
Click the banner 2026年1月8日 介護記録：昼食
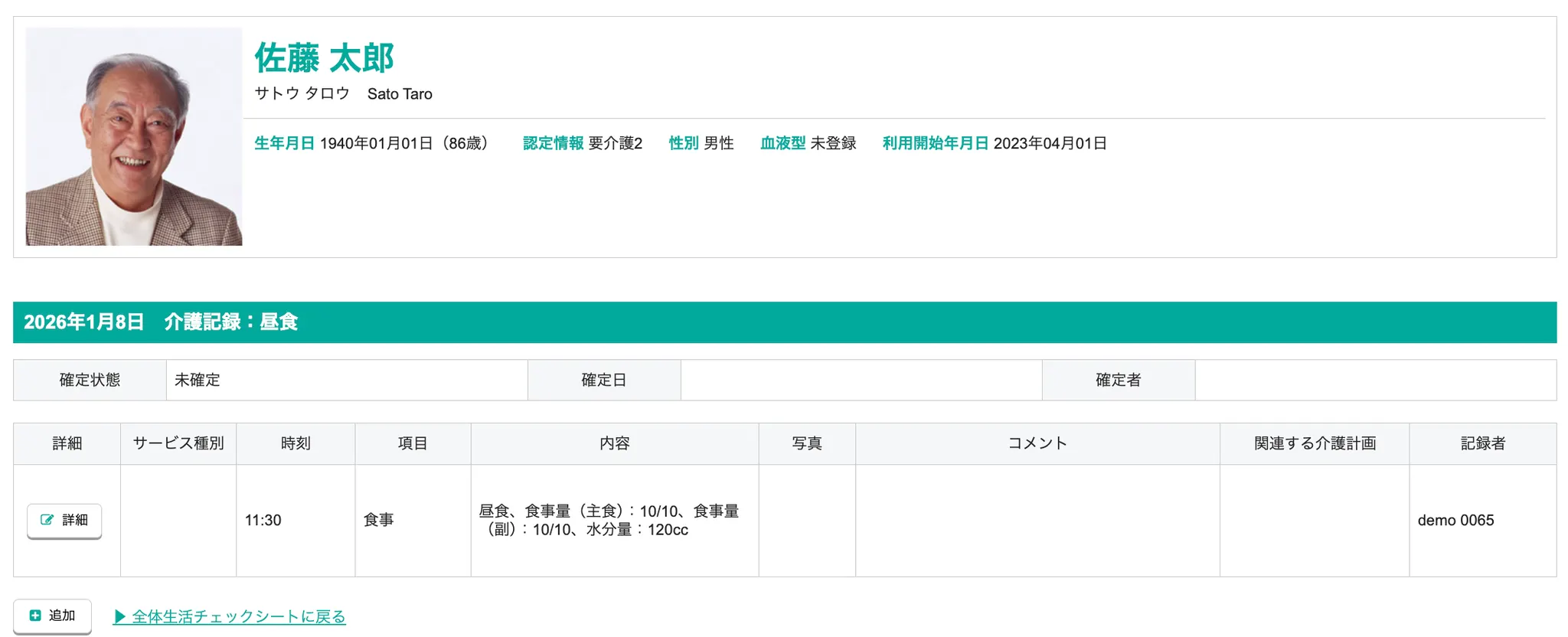click(785, 322)
